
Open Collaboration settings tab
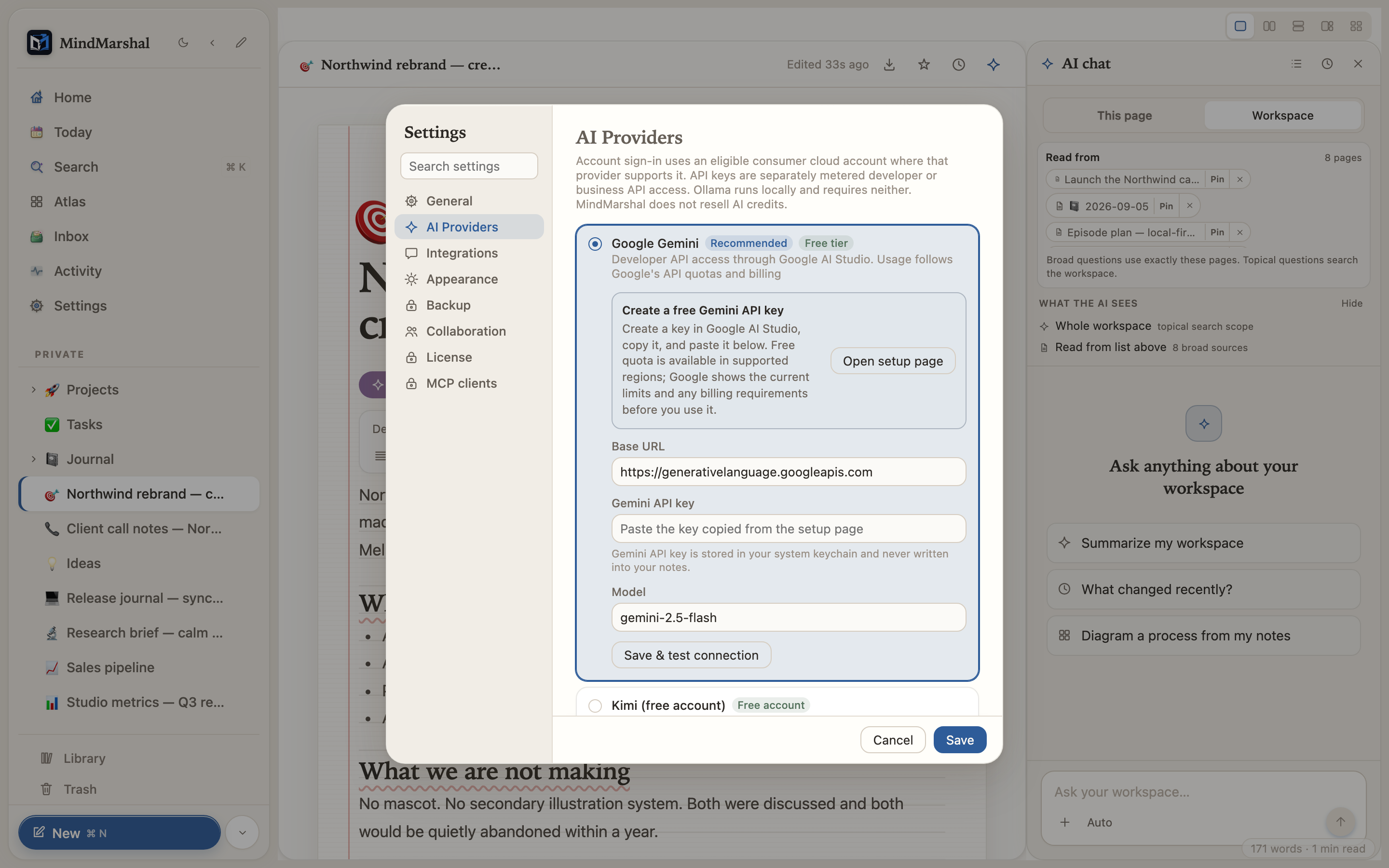coord(469,331)
